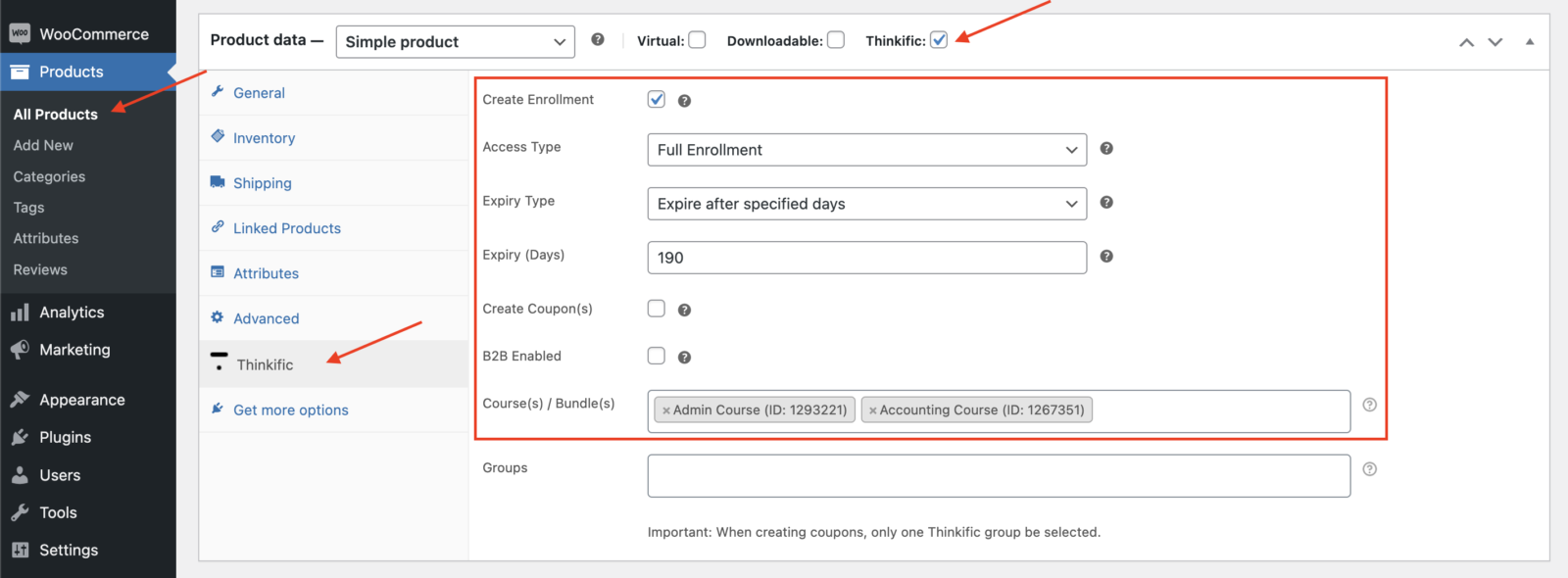This screenshot has height=578, width=1568.
Task: Click help icon next to Create Coupon(s)
Action: (x=684, y=310)
